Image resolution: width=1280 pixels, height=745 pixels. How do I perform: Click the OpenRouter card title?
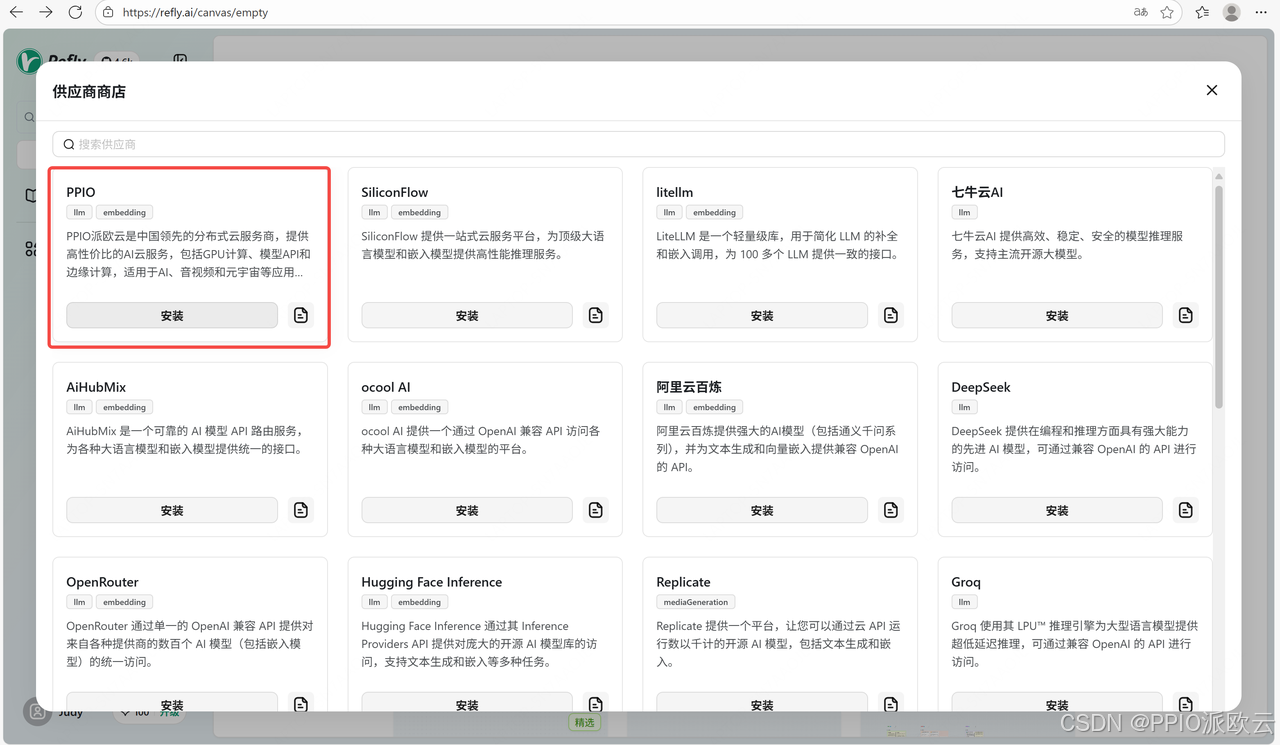tap(103, 582)
